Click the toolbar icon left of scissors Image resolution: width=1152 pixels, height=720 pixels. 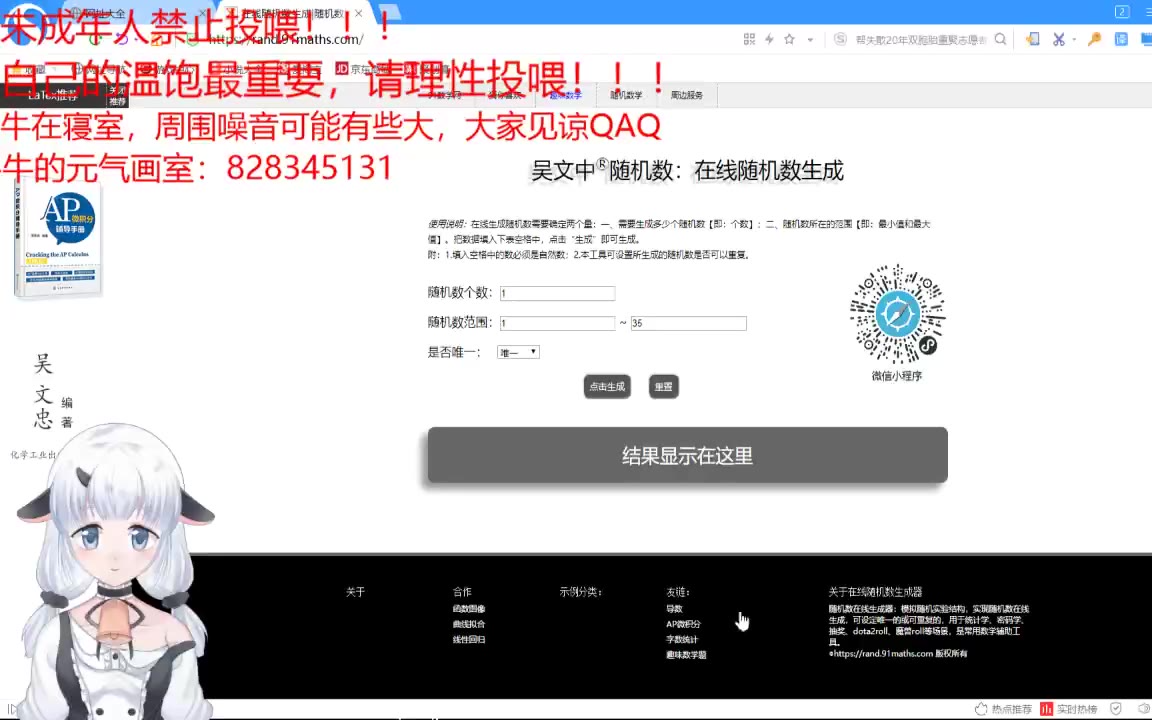1032,39
